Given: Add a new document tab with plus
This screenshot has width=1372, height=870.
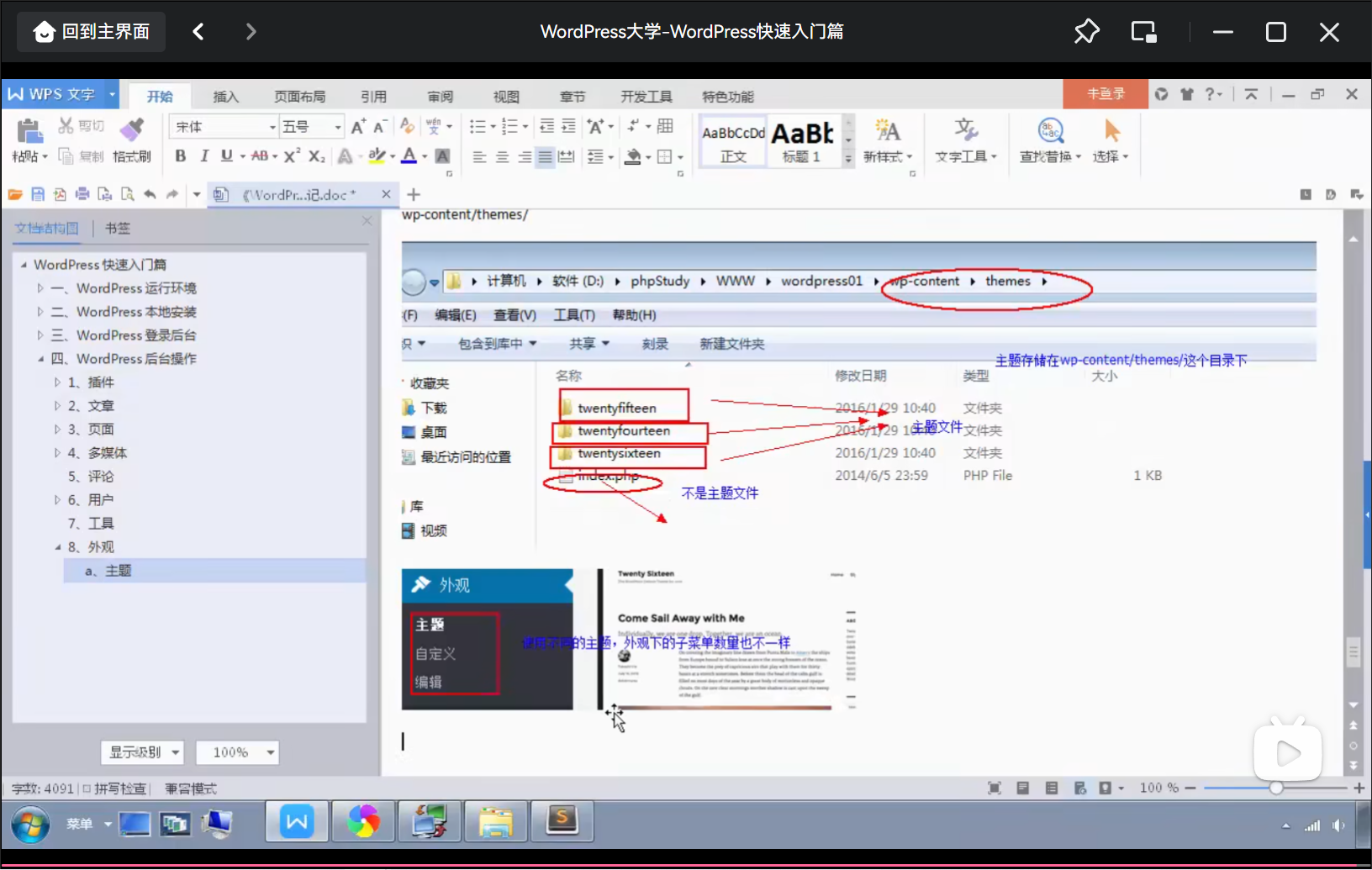Looking at the screenshot, I should click(414, 195).
